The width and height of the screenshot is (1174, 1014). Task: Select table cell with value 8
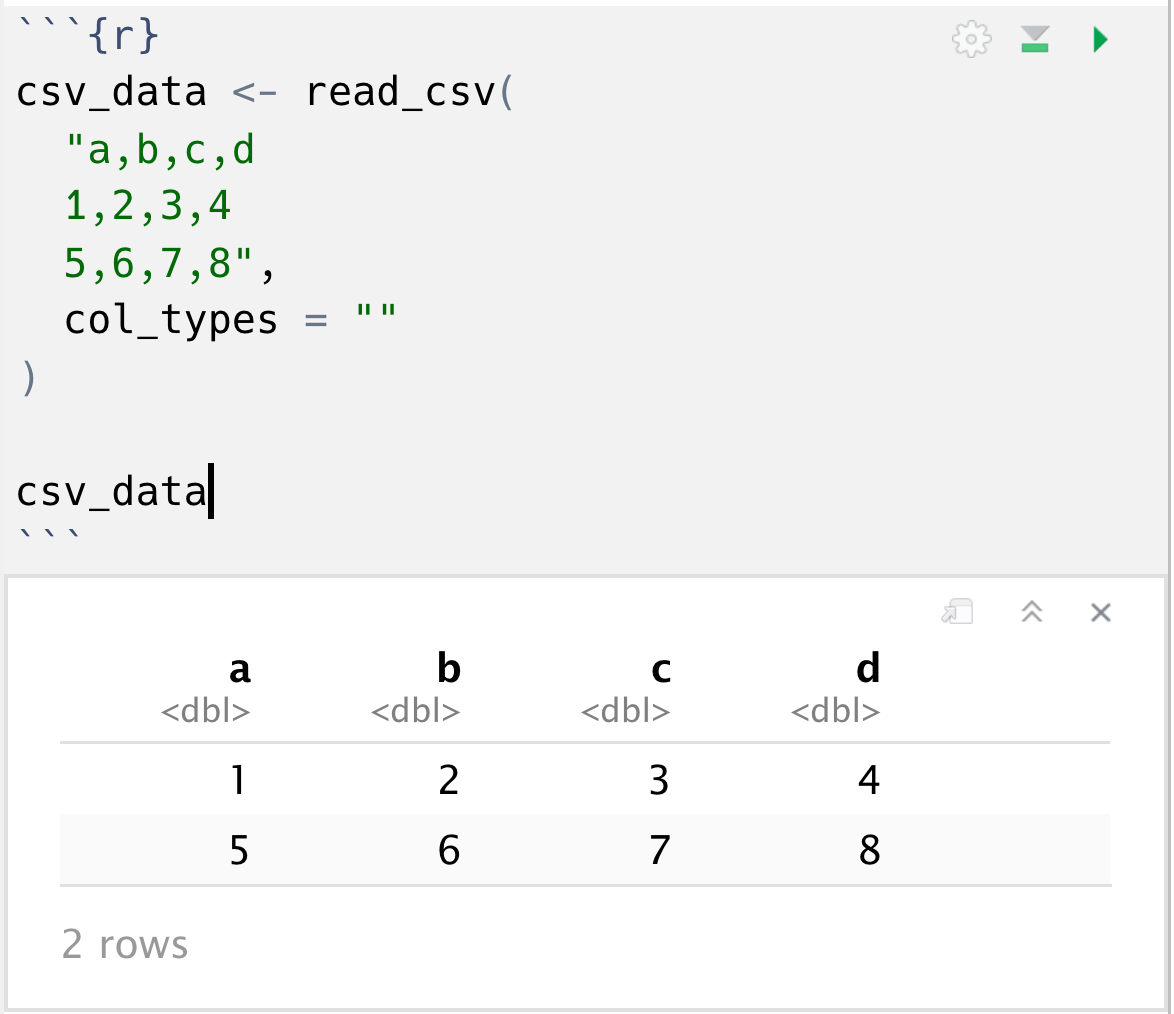[869, 850]
